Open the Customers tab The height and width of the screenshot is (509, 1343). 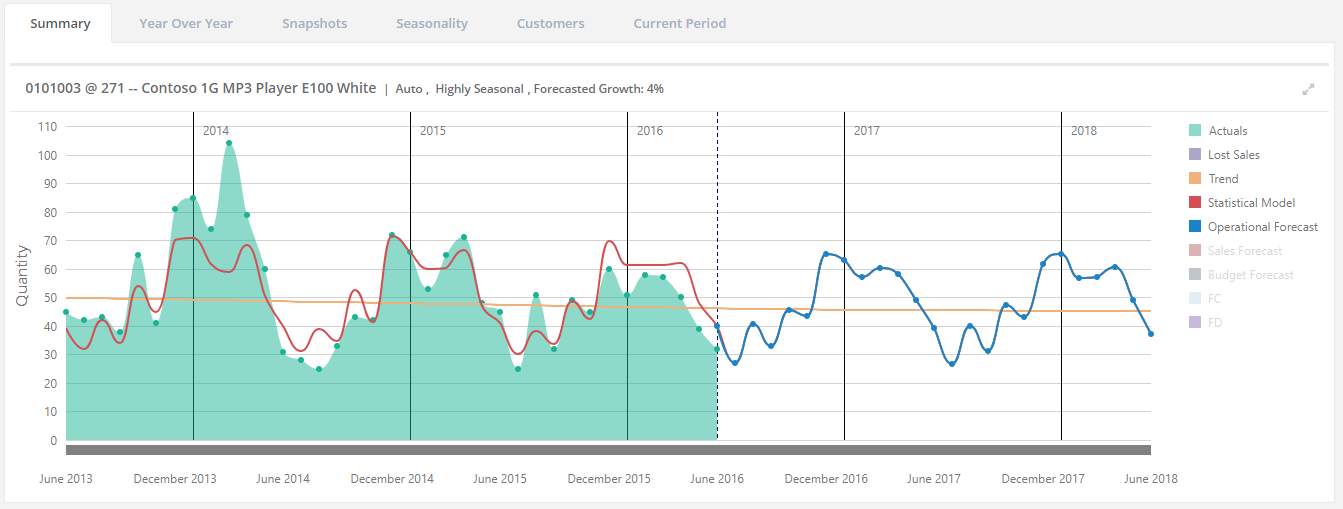click(x=550, y=23)
